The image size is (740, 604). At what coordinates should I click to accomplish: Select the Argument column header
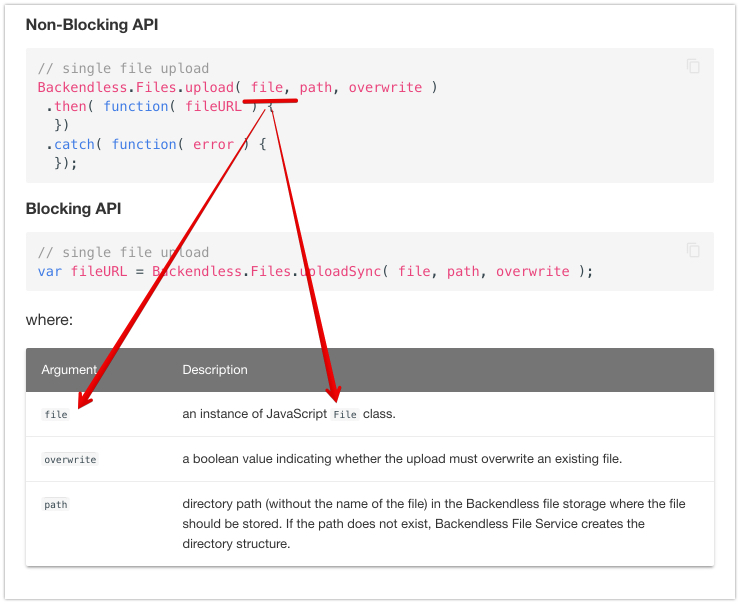(x=69, y=370)
